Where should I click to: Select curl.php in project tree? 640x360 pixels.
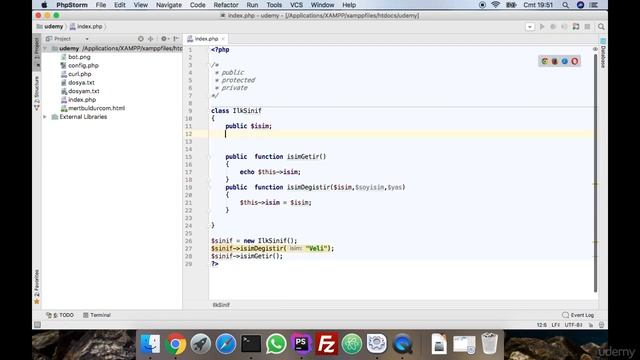(80, 74)
